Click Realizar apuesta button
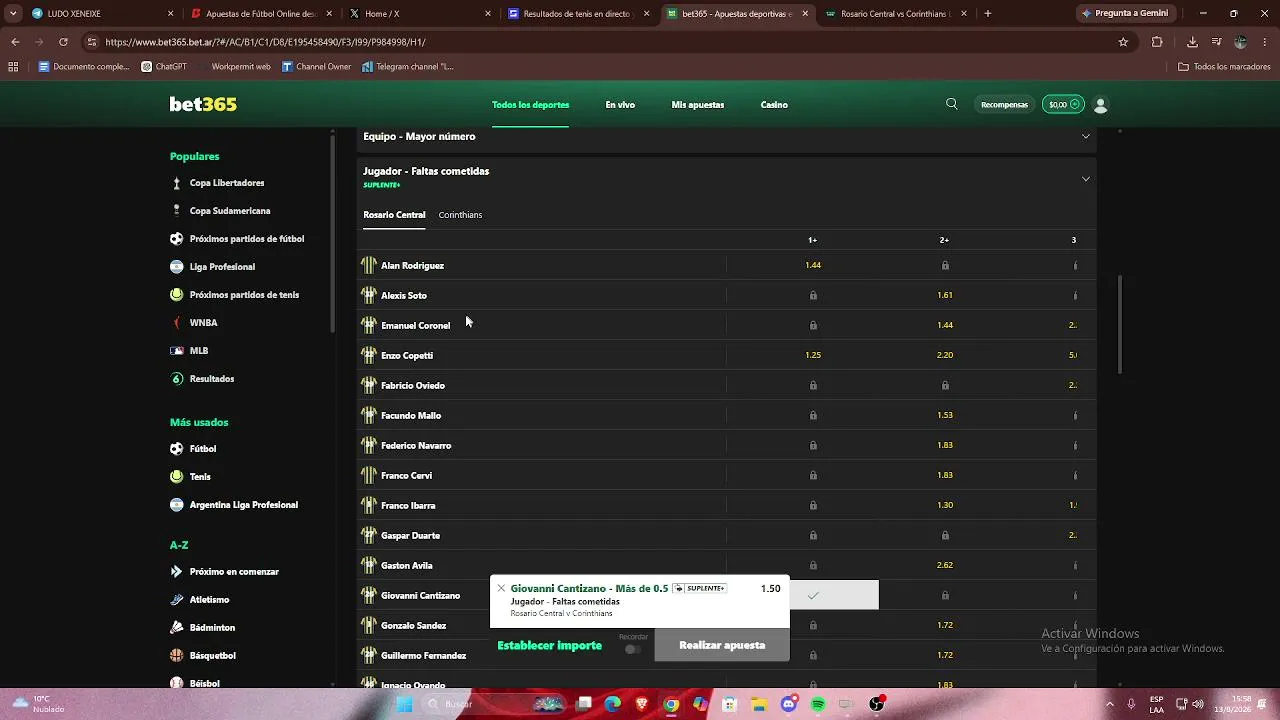1280x720 pixels. [x=722, y=645]
